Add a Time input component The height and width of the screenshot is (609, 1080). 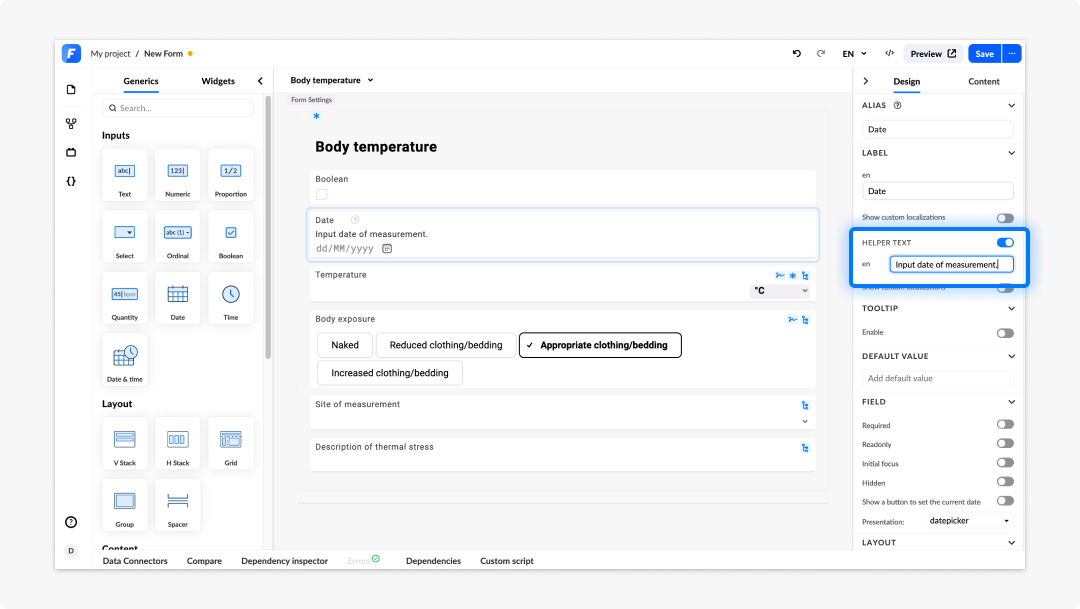coord(231,298)
